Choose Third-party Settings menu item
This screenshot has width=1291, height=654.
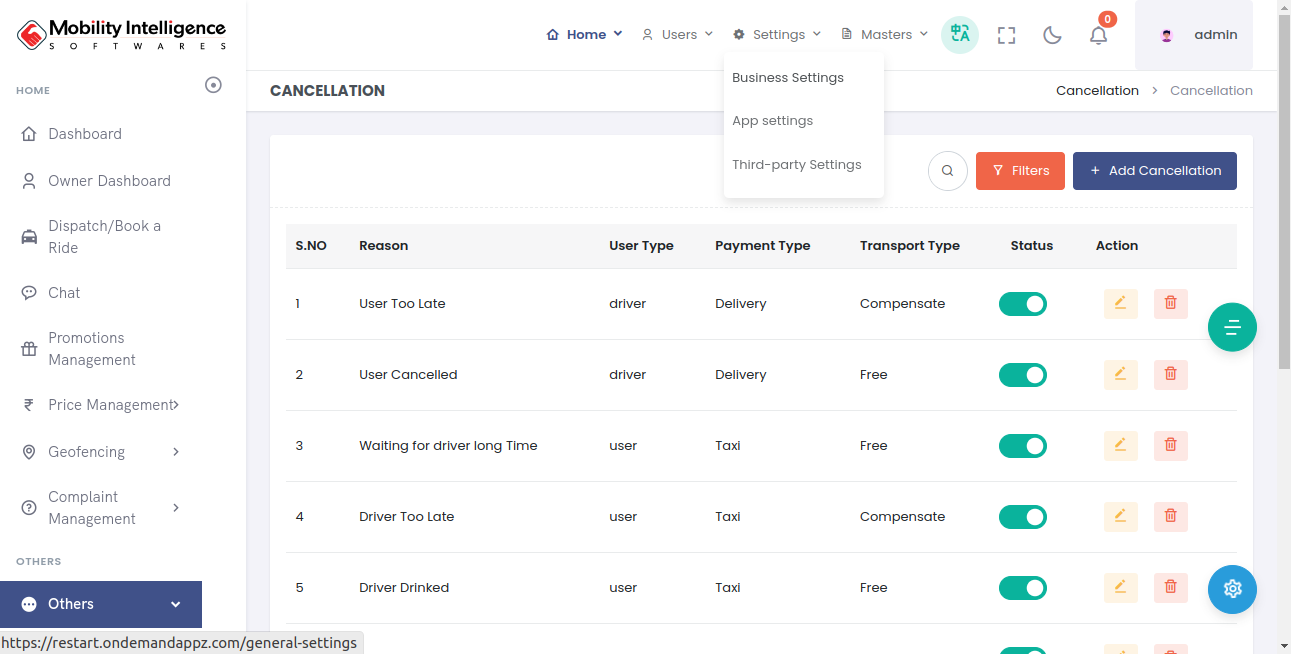tap(796, 165)
